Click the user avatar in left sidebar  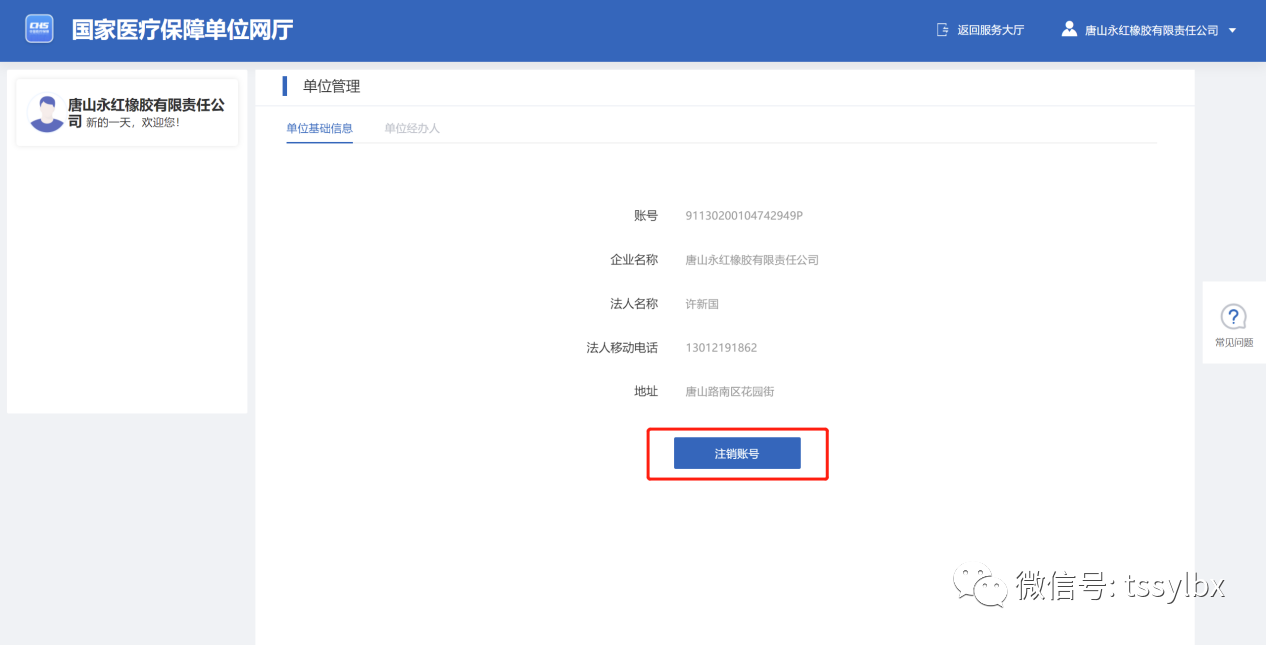coord(46,113)
